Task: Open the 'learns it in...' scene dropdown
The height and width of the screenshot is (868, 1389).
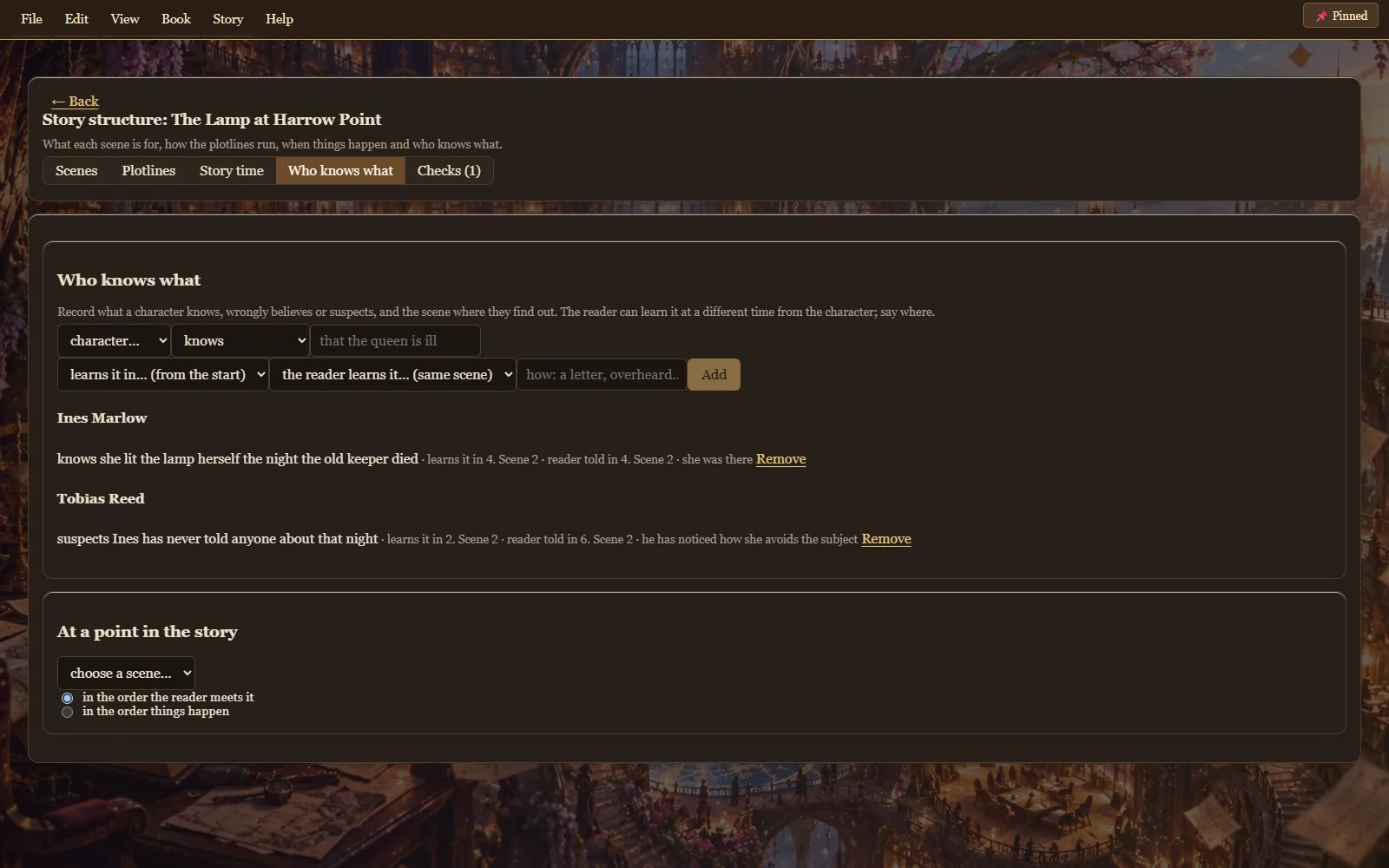Action: (x=162, y=375)
